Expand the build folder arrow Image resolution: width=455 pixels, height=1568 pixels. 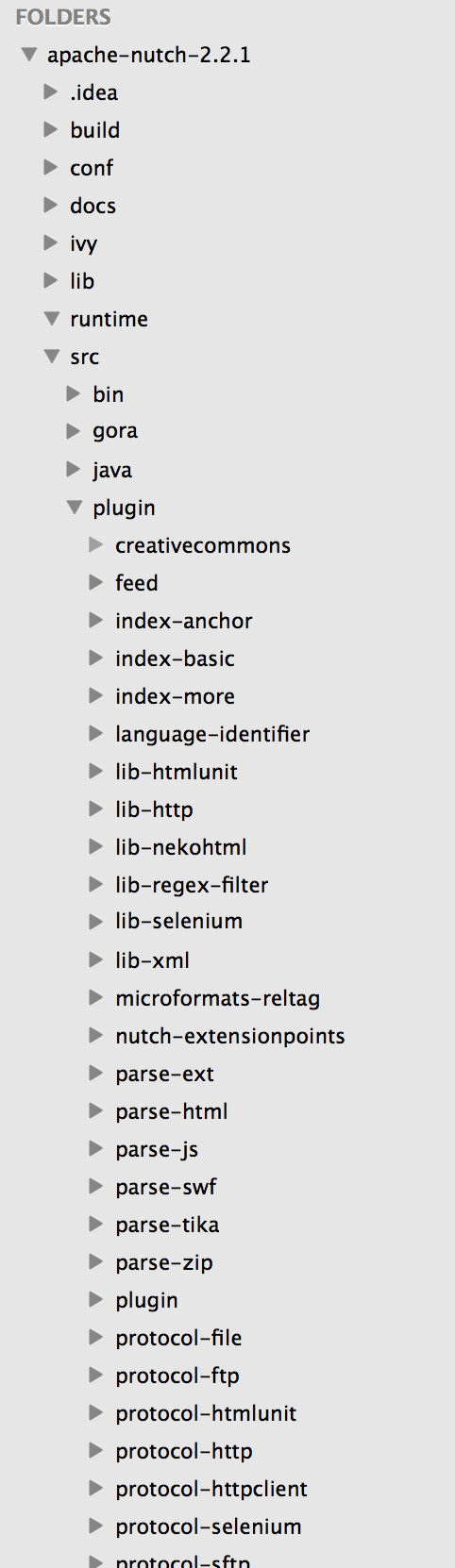click(51, 129)
